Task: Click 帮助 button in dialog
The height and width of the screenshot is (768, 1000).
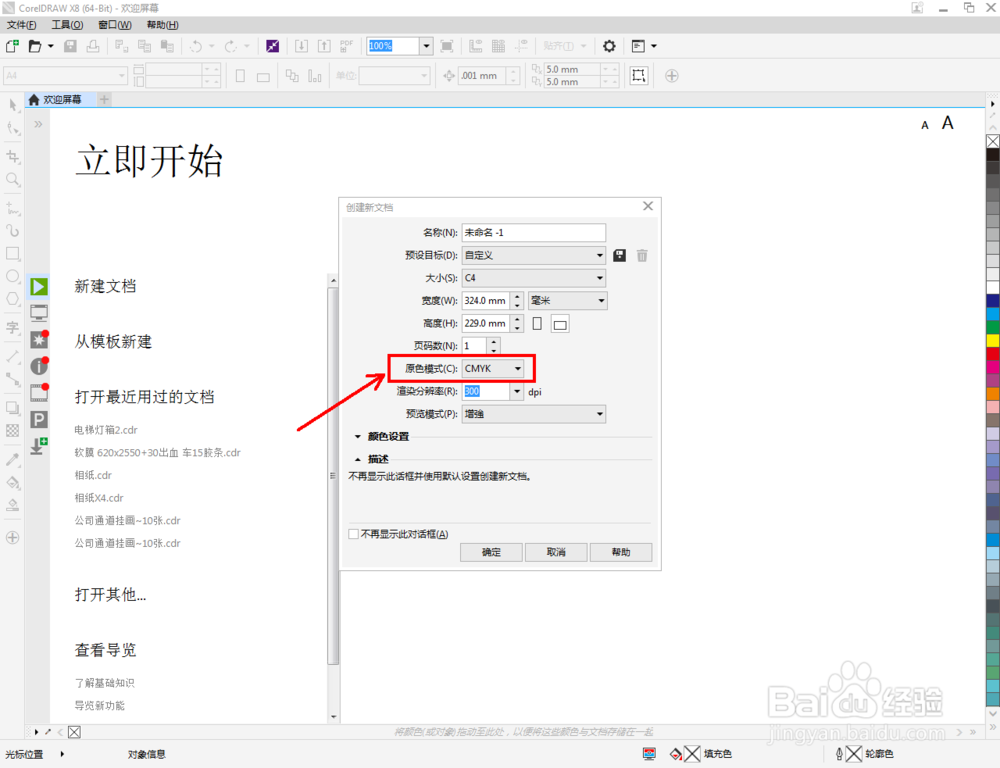Action: click(x=621, y=552)
